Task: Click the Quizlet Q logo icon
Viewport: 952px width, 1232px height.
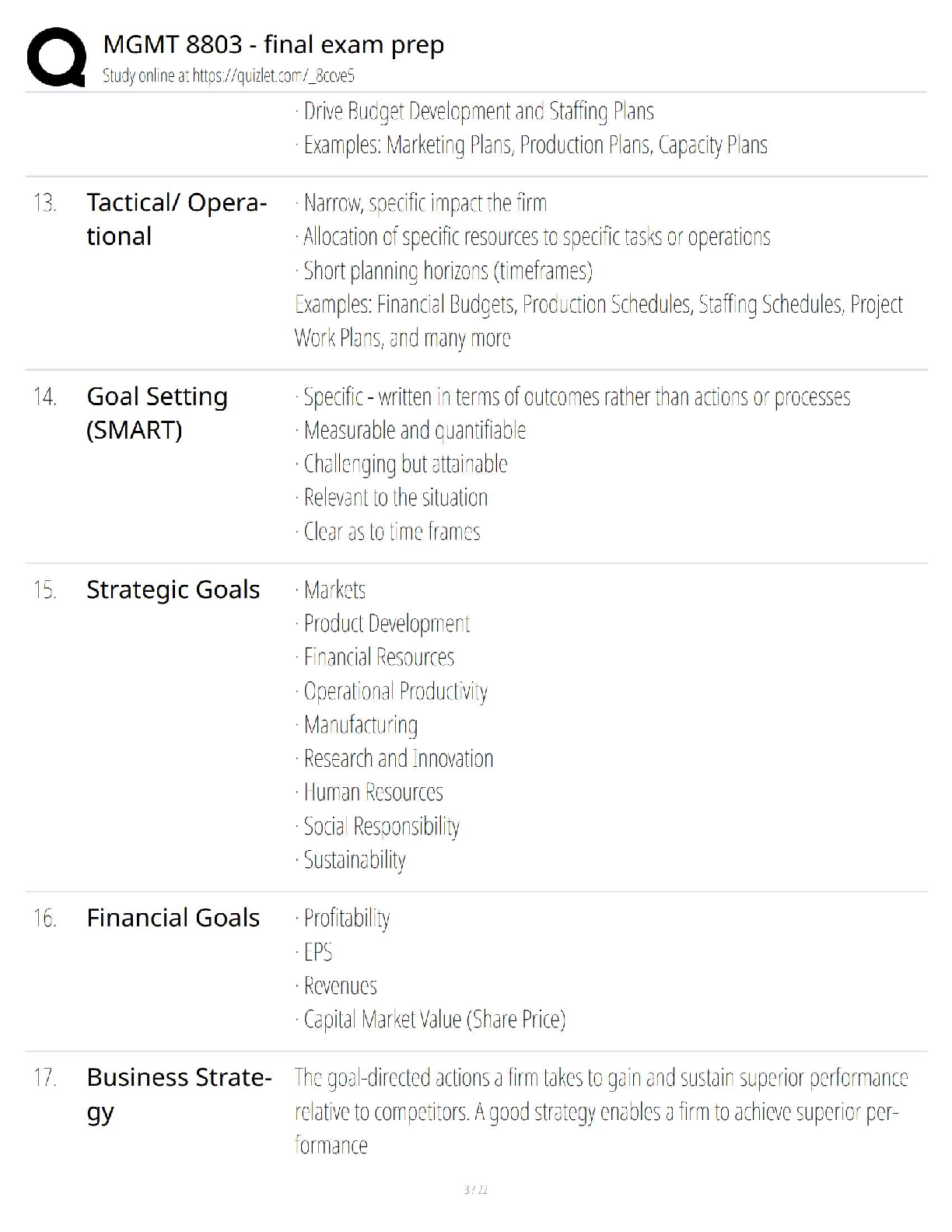Action: click(56, 57)
